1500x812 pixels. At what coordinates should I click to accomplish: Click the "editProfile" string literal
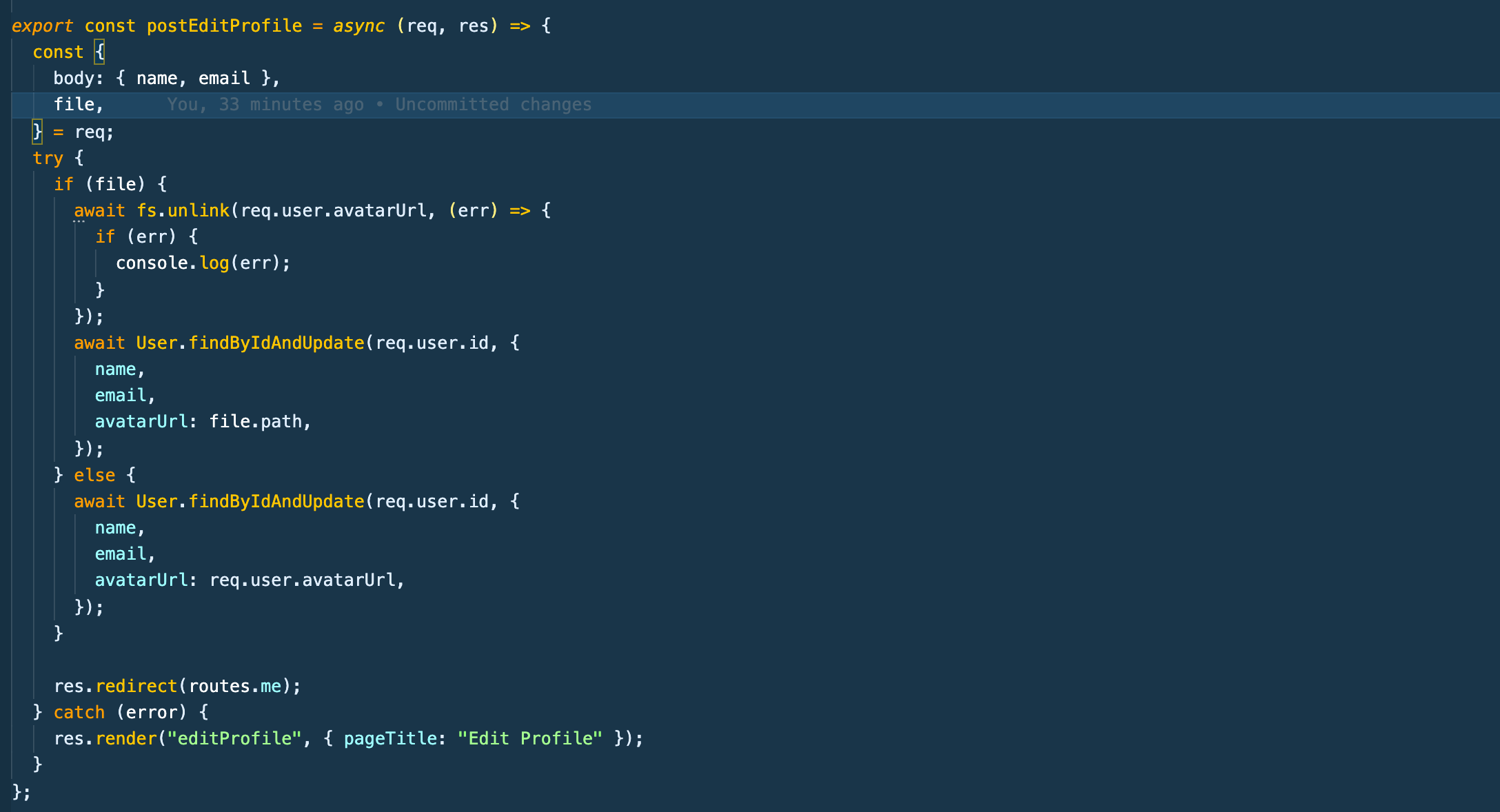[234, 739]
